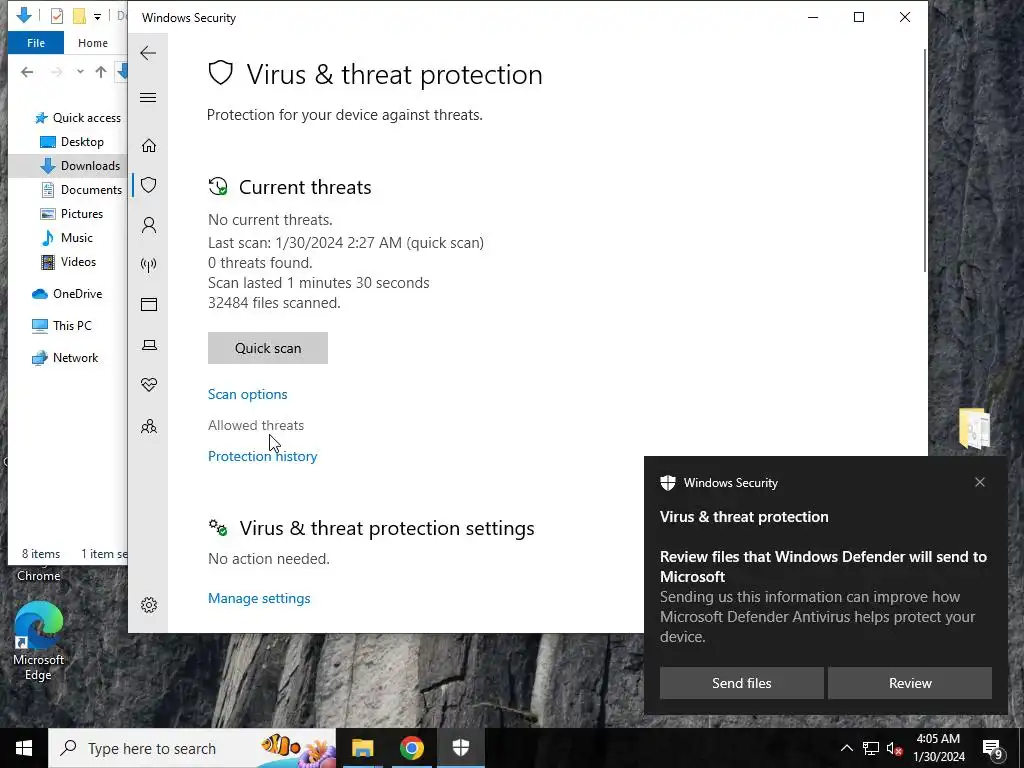Viewport: 1024px width, 768px height.
Task: Click 'Last scan' date line text
Action: click(346, 243)
